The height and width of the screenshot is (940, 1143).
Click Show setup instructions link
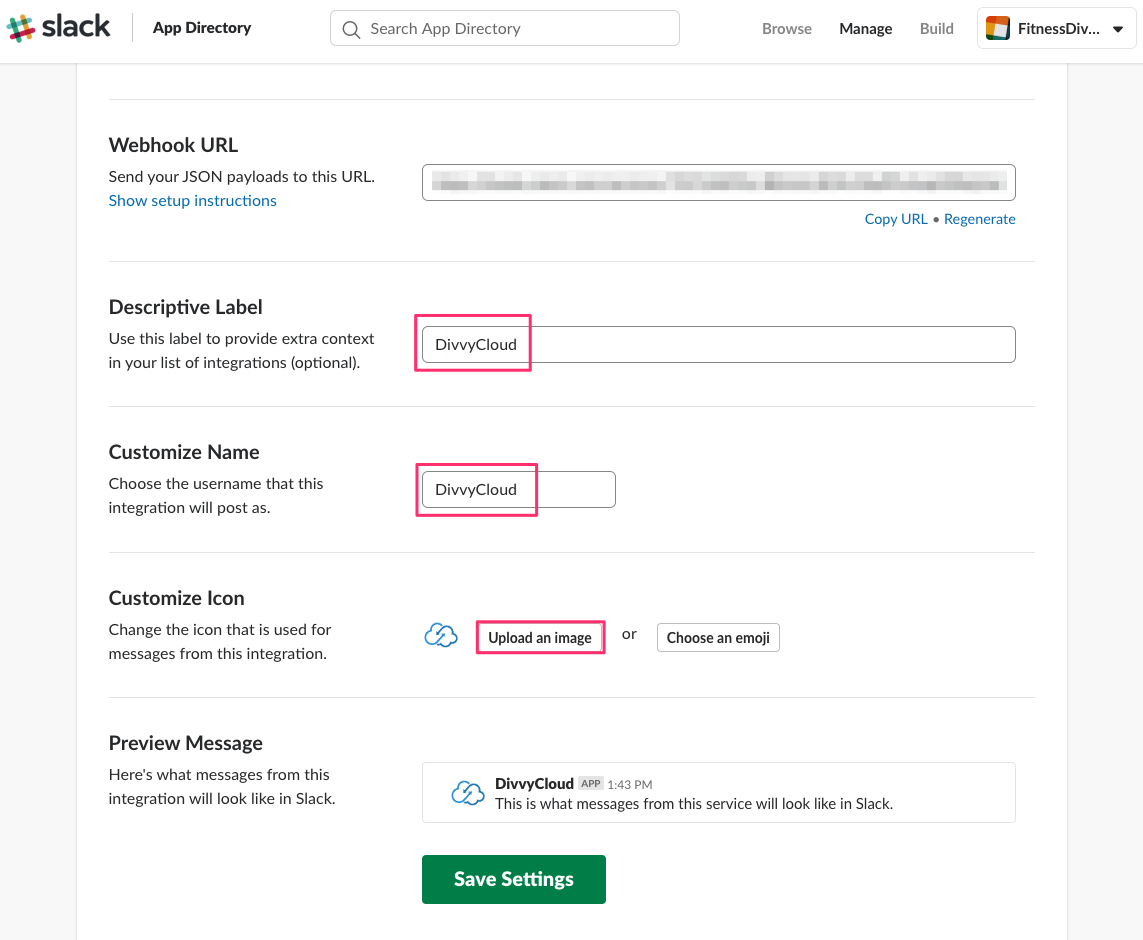tap(192, 200)
